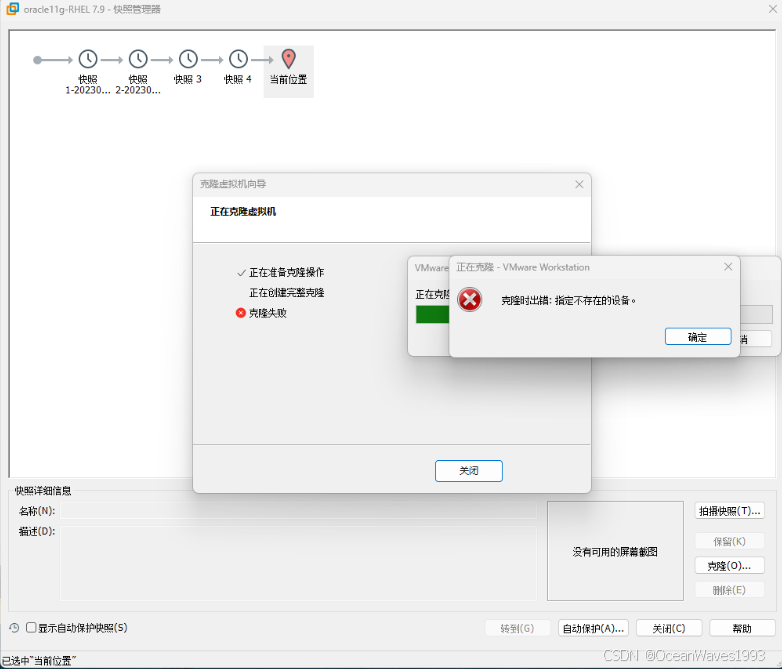Select snapshot 2-20230... clock icon
782x669 pixels.
tap(138, 59)
